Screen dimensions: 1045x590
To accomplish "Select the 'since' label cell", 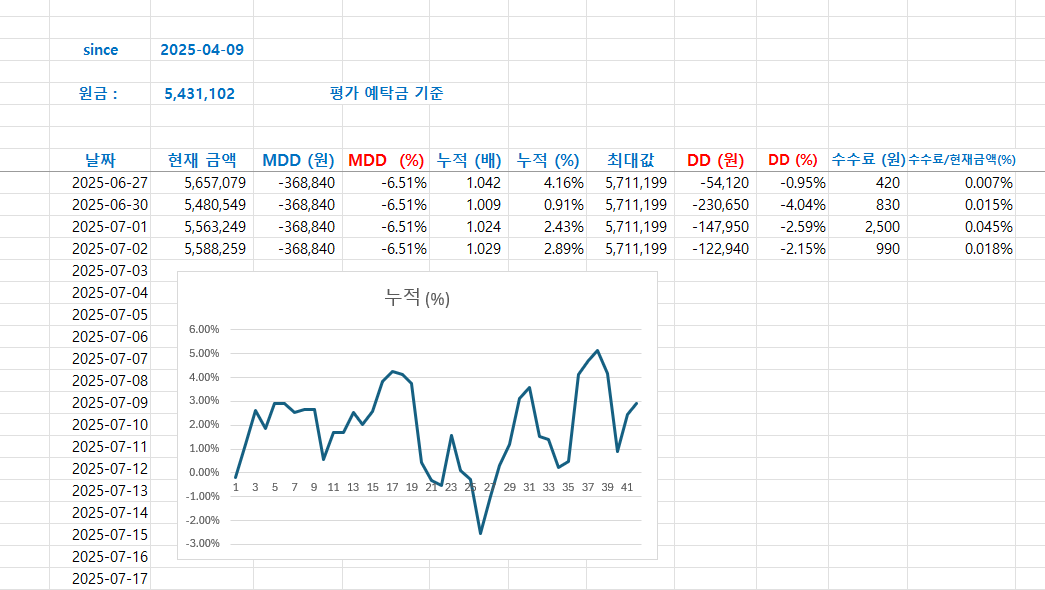I will (100, 50).
